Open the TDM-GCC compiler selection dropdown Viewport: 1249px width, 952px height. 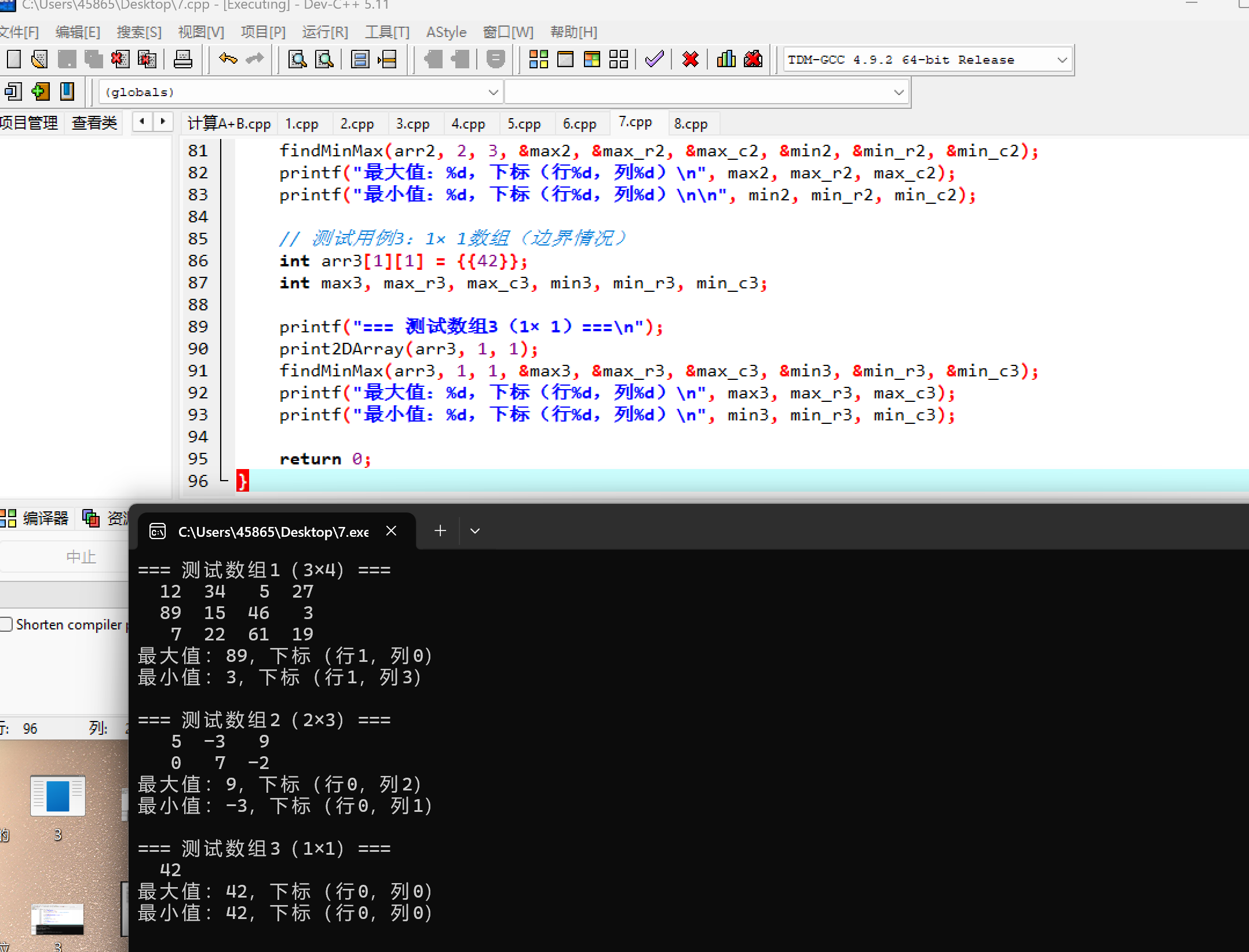coord(1062,60)
